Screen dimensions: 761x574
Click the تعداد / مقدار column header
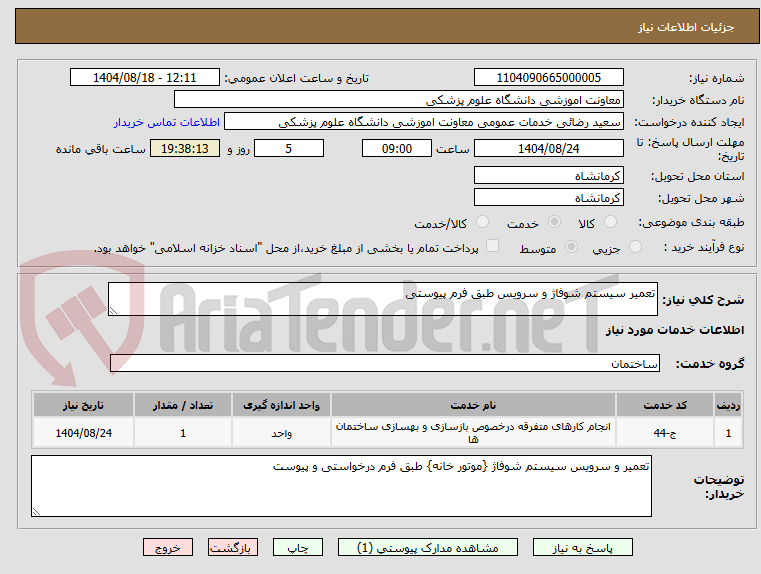pyautogui.click(x=183, y=405)
